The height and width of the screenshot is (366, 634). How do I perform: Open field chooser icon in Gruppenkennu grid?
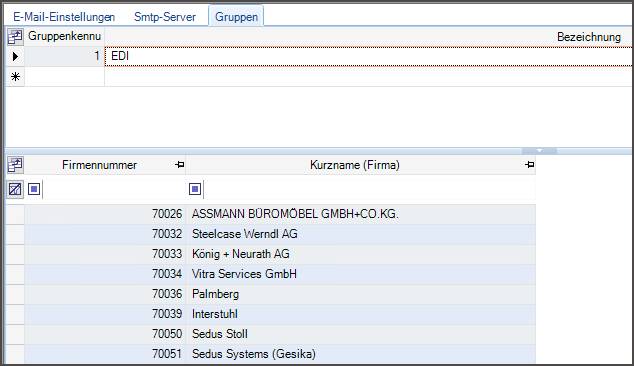coord(15,36)
